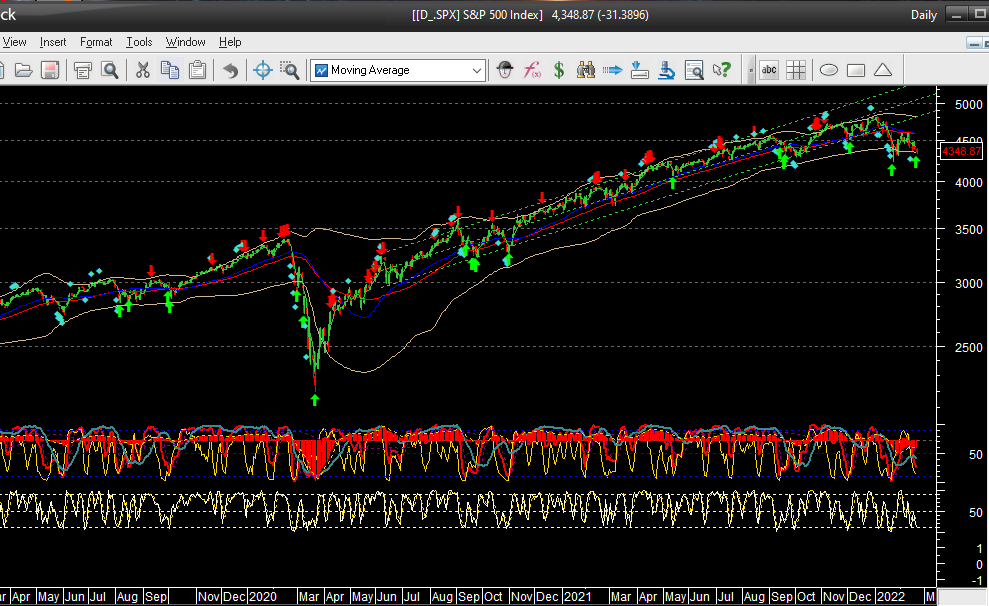This screenshot has height=606, width=989.
Task: Open the formula f(x) editor icon
Action: pos(533,70)
